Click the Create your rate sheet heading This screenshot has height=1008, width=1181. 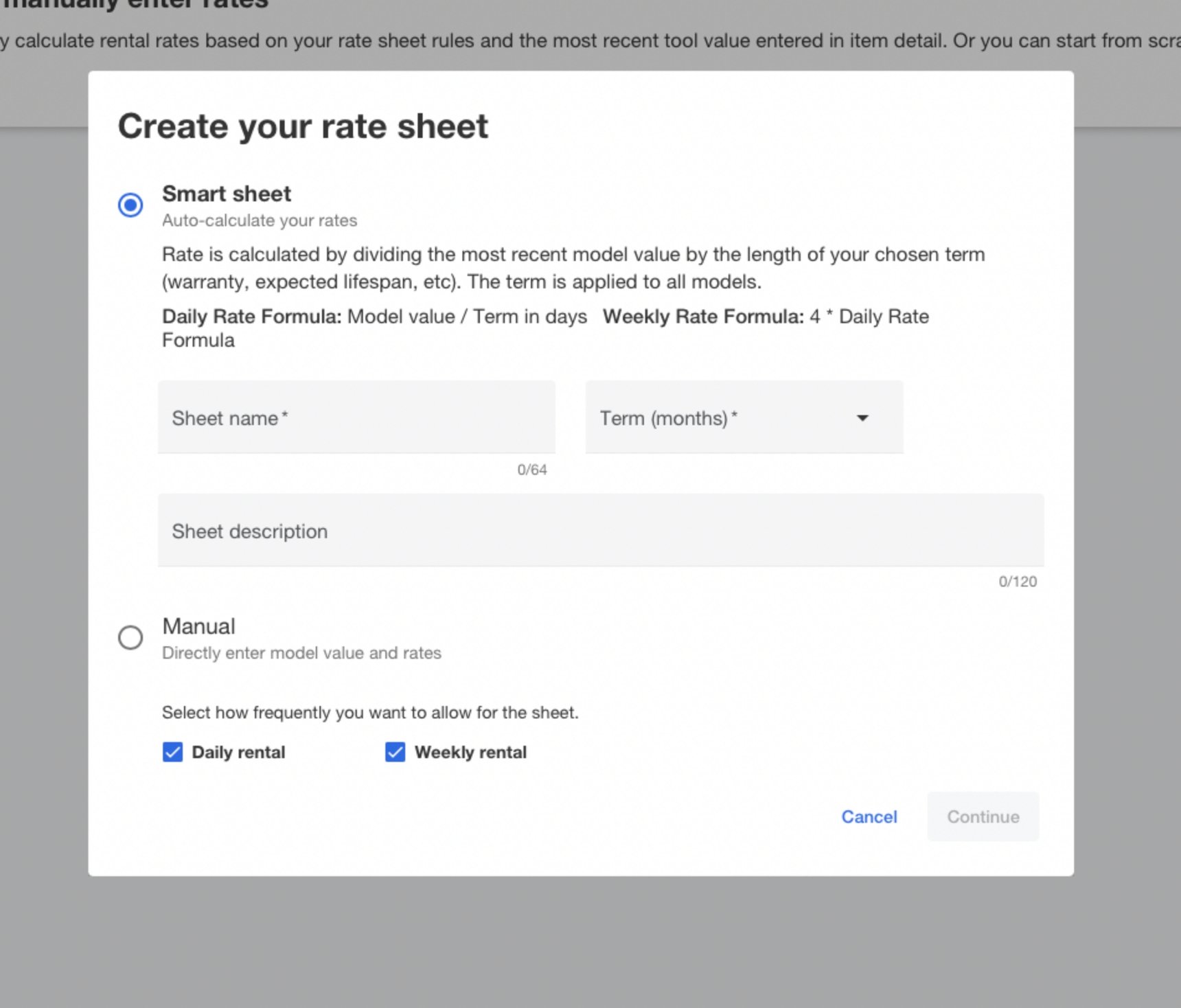click(x=303, y=126)
